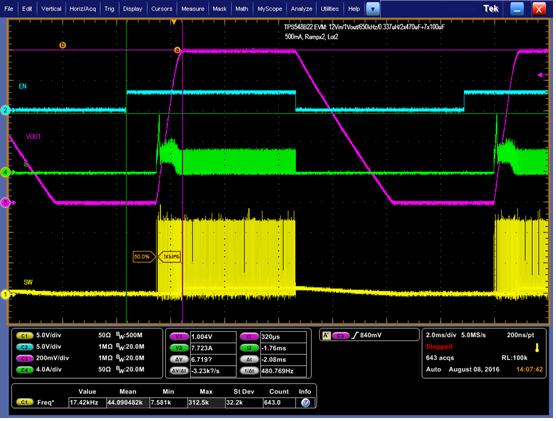Open the Horiz/Acq menu
The width and height of the screenshot is (556, 421).
pyautogui.click(x=83, y=9)
